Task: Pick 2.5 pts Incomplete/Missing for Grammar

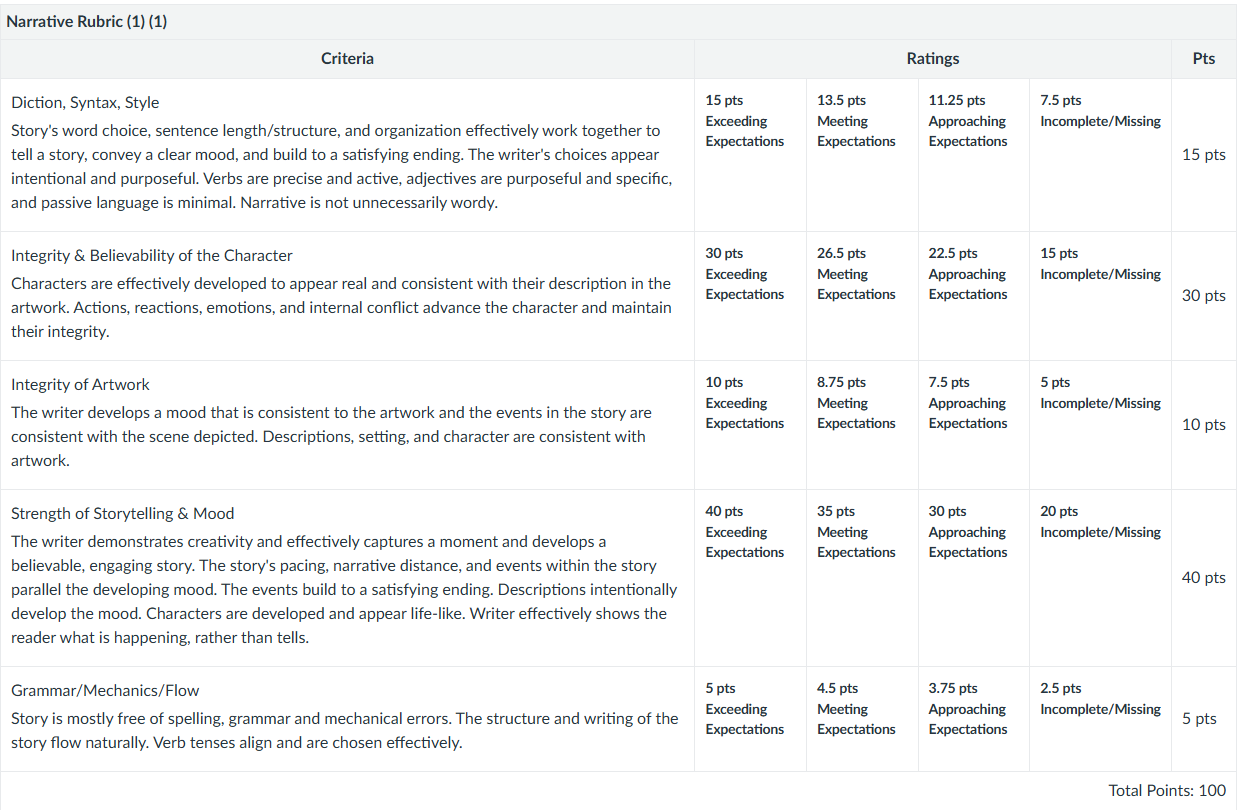Action: (x=1100, y=699)
